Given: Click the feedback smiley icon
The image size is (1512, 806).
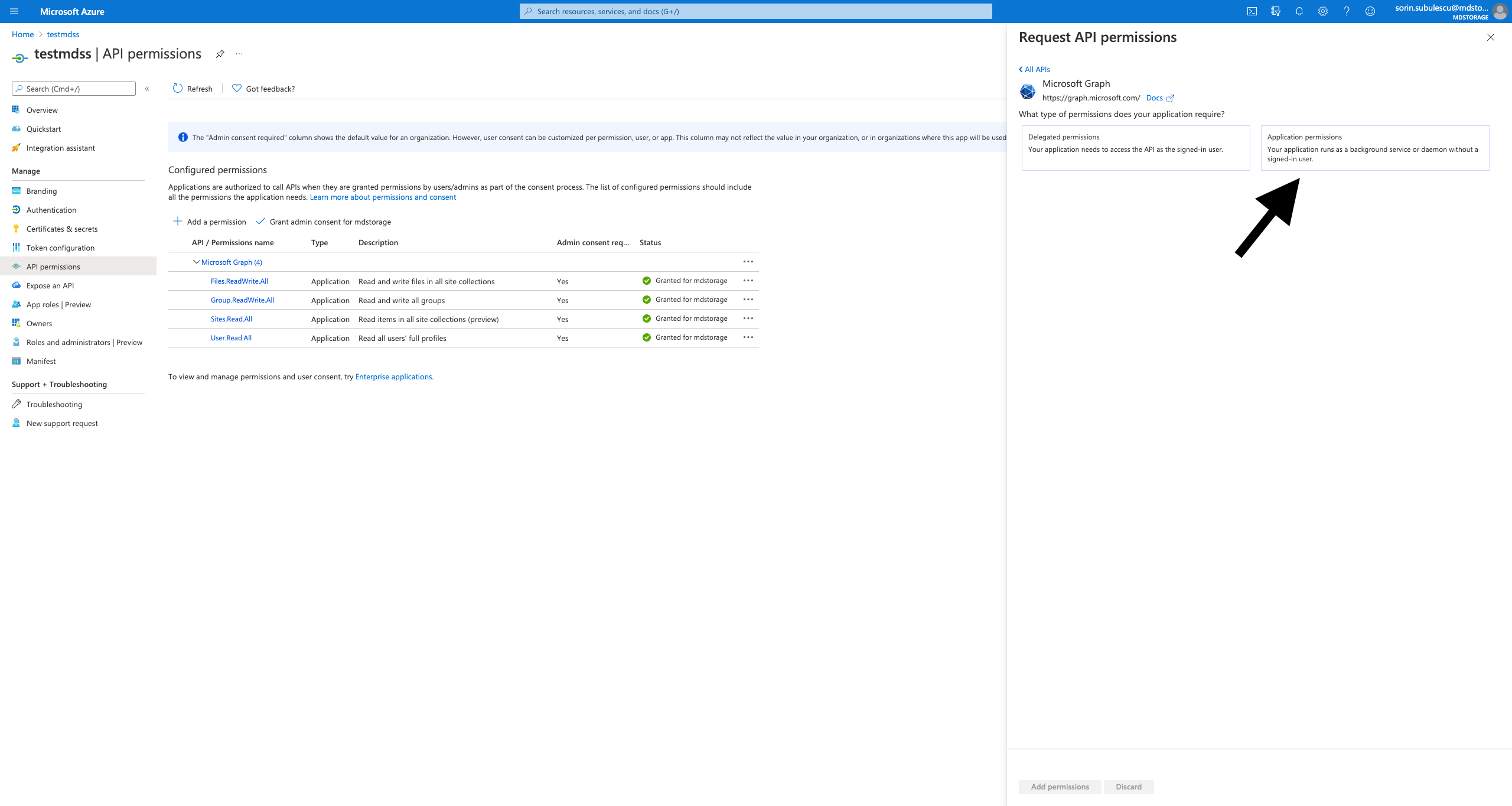Looking at the screenshot, I should tap(1370, 11).
